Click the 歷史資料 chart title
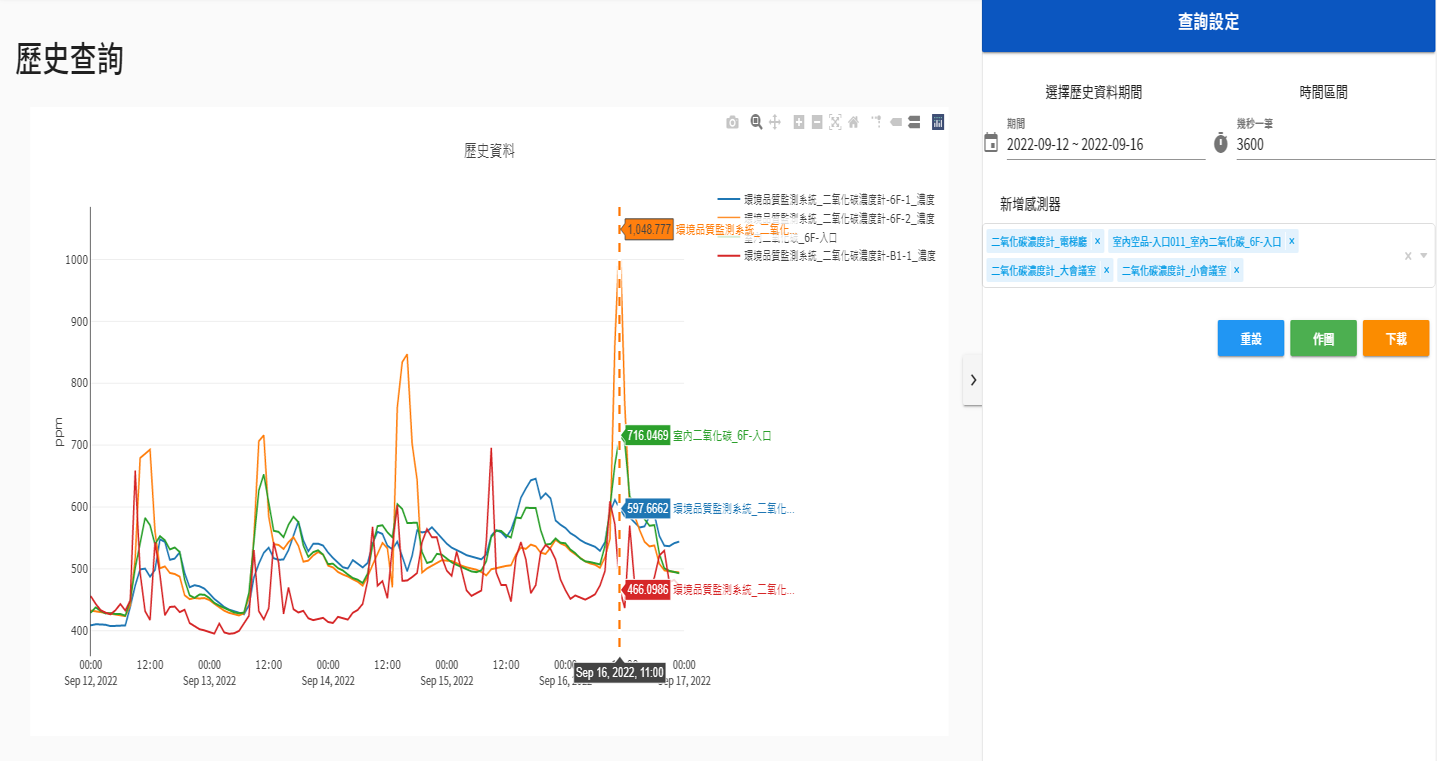 (x=489, y=151)
